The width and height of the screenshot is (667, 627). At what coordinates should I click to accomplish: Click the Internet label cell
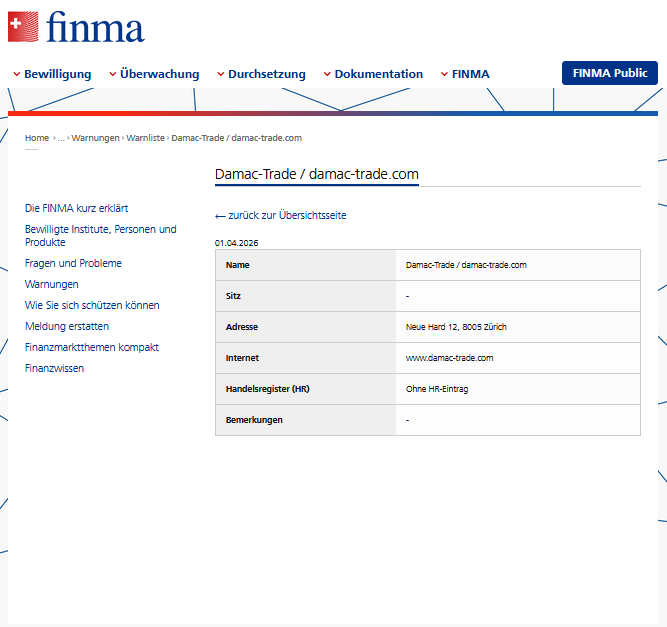coord(305,358)
